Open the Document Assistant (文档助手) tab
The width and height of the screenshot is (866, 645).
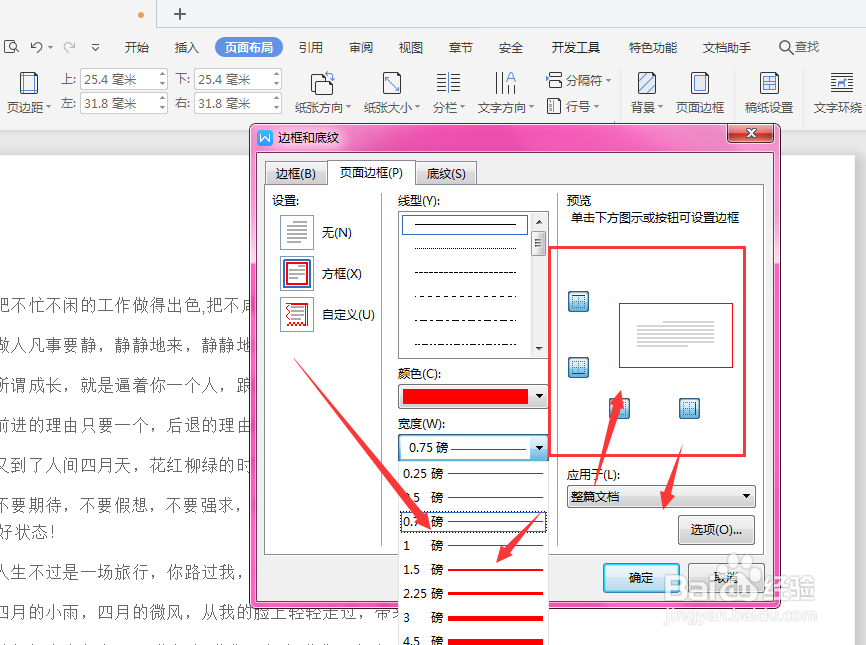727,47
